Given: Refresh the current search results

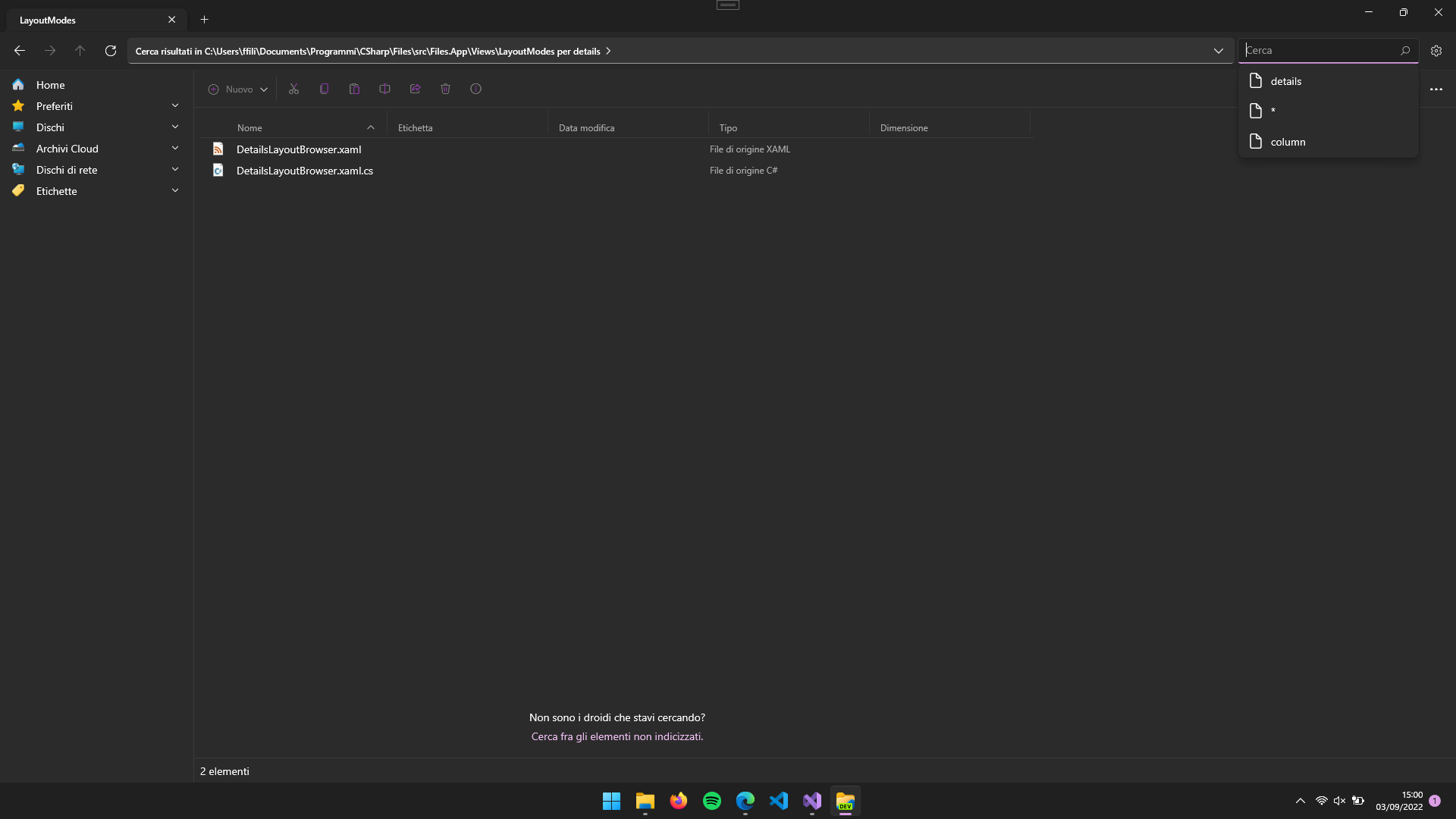Looking at the screenshot, I should (x=111, y=51).
